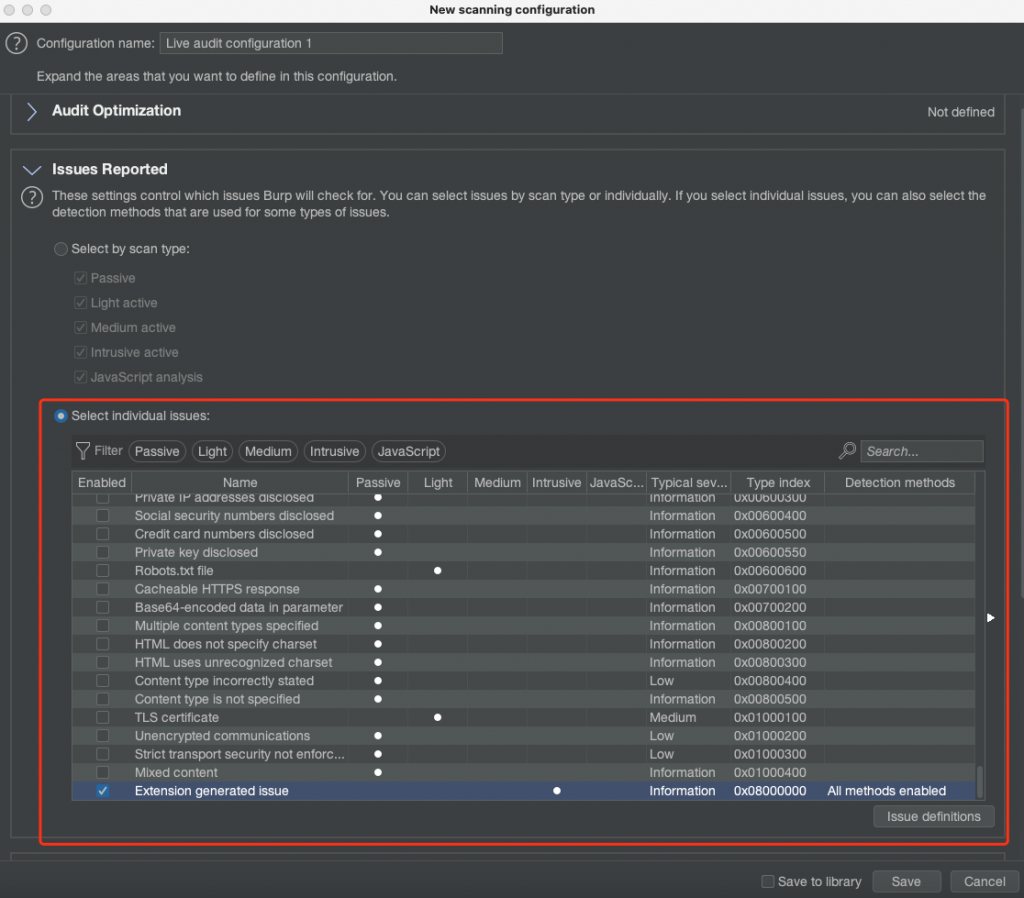Select the 'Base64-encoded data in parameter' row
This screenshot has width=1024, height=898.
(523, 607)
